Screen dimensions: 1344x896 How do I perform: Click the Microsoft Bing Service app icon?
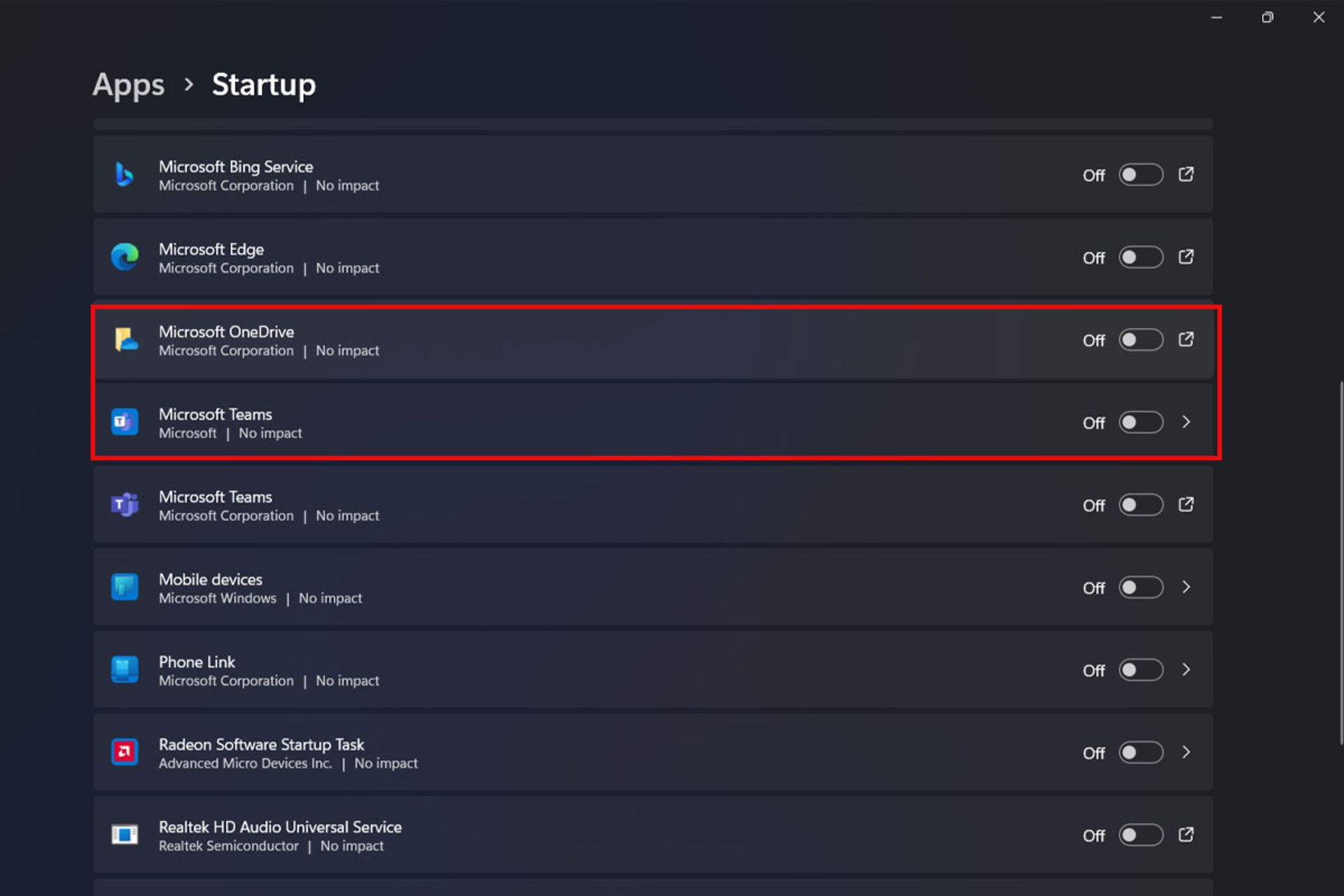pos(125,174)
